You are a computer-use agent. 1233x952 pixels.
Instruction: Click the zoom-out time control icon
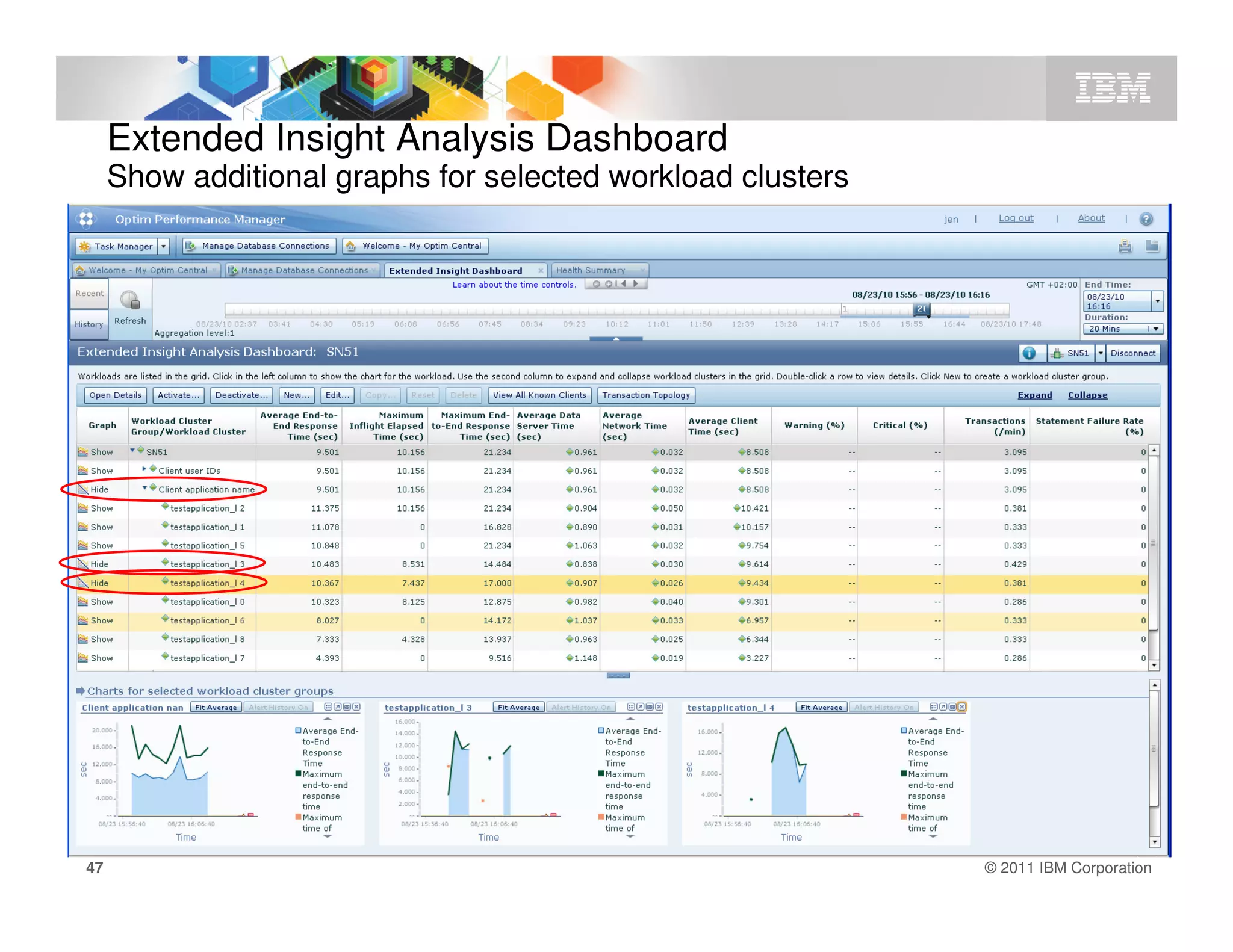(x=597, y=284)
